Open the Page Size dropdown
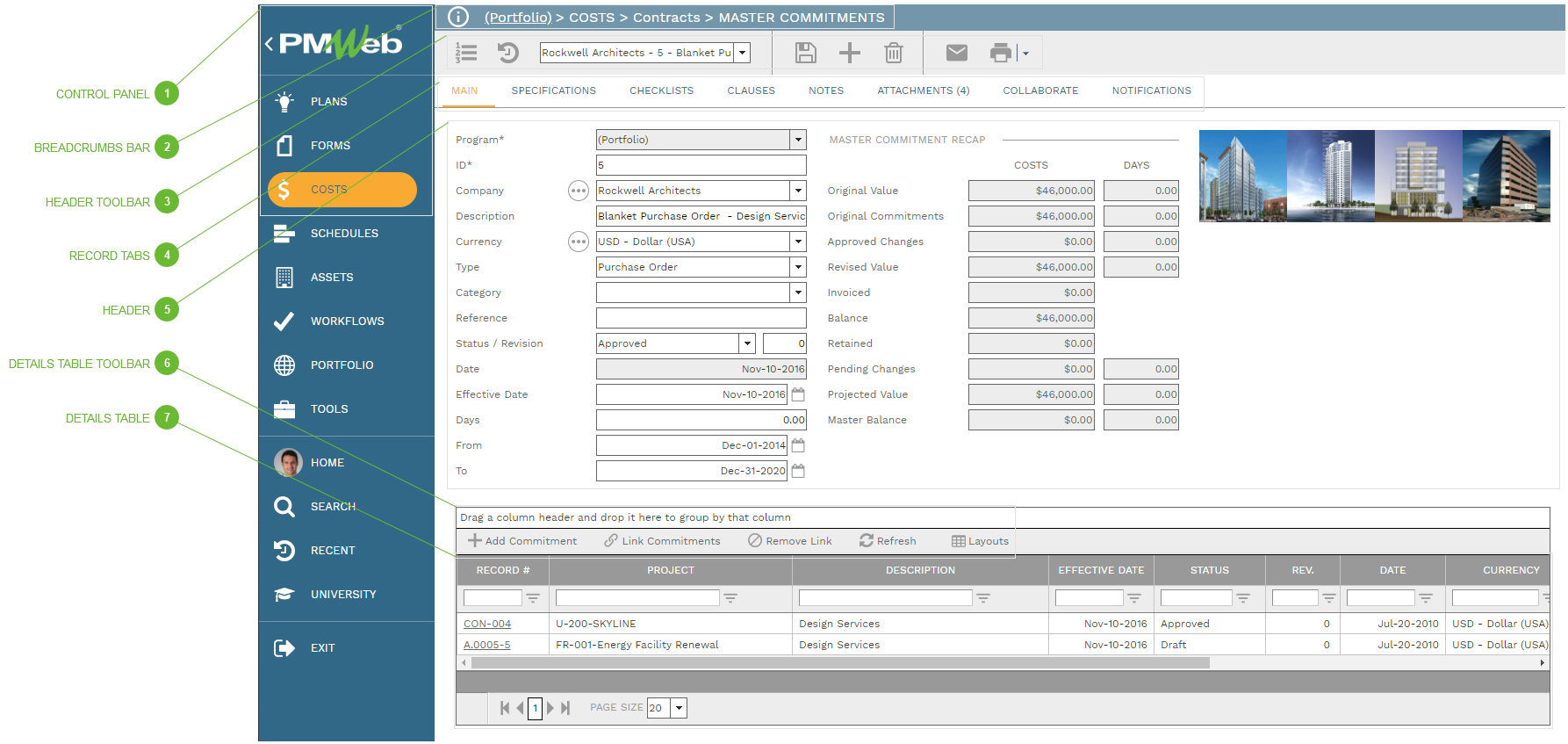Image resolution: width=1568 pixels, height=744 pixels. (x=678, y=708)
